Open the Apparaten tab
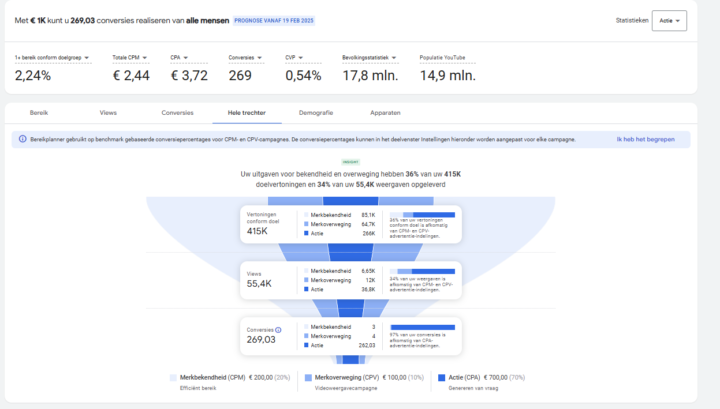 tap(385, 113)
